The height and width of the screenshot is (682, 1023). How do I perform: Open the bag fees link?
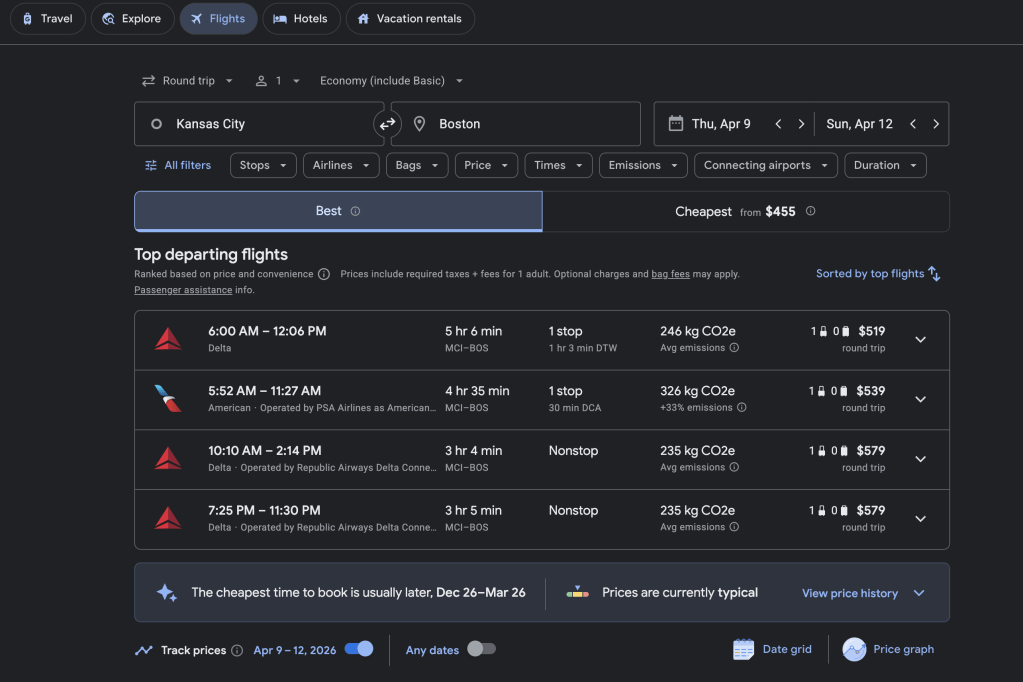670,274
